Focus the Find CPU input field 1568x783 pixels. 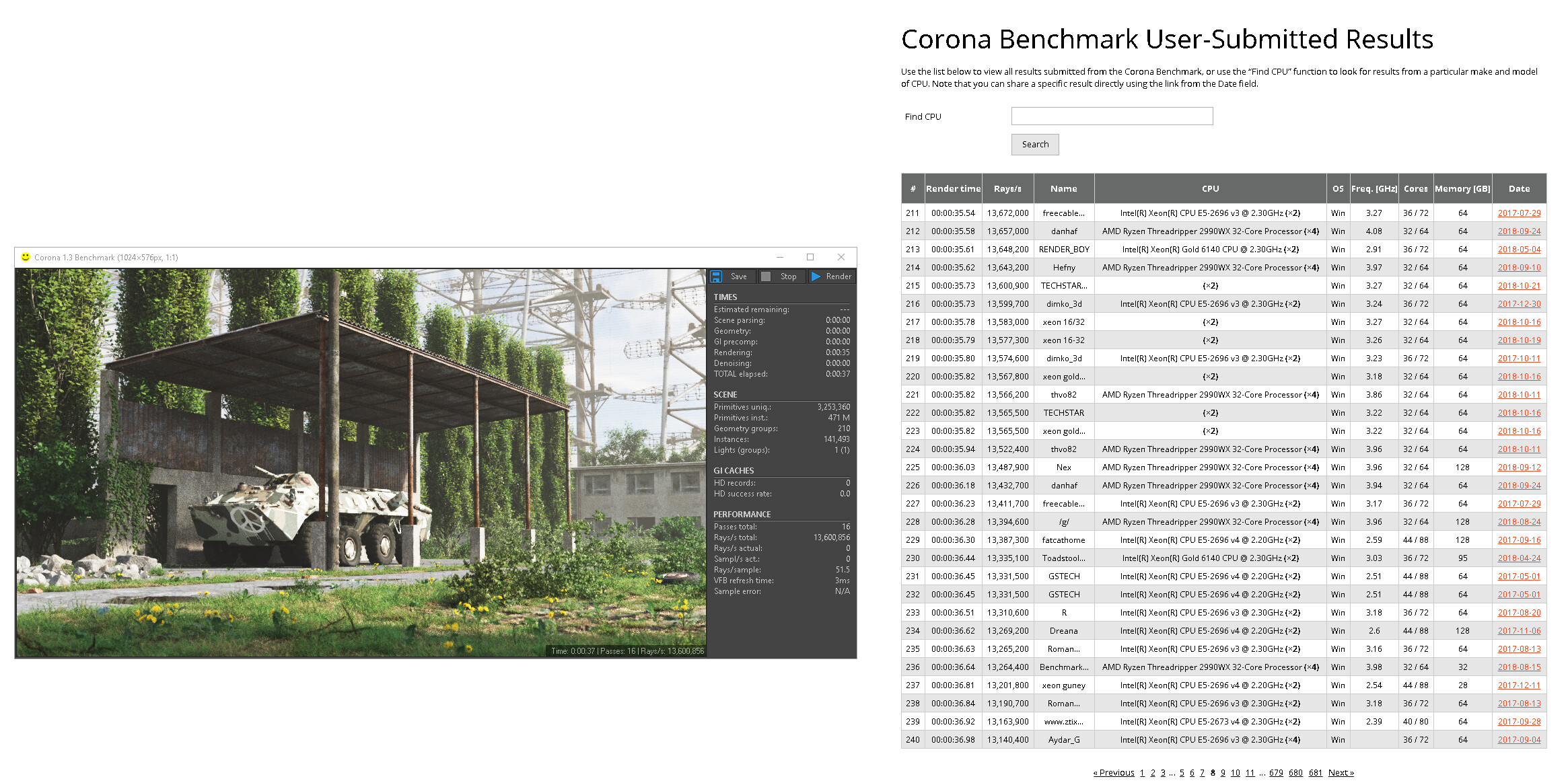(x=1112, y=116)
